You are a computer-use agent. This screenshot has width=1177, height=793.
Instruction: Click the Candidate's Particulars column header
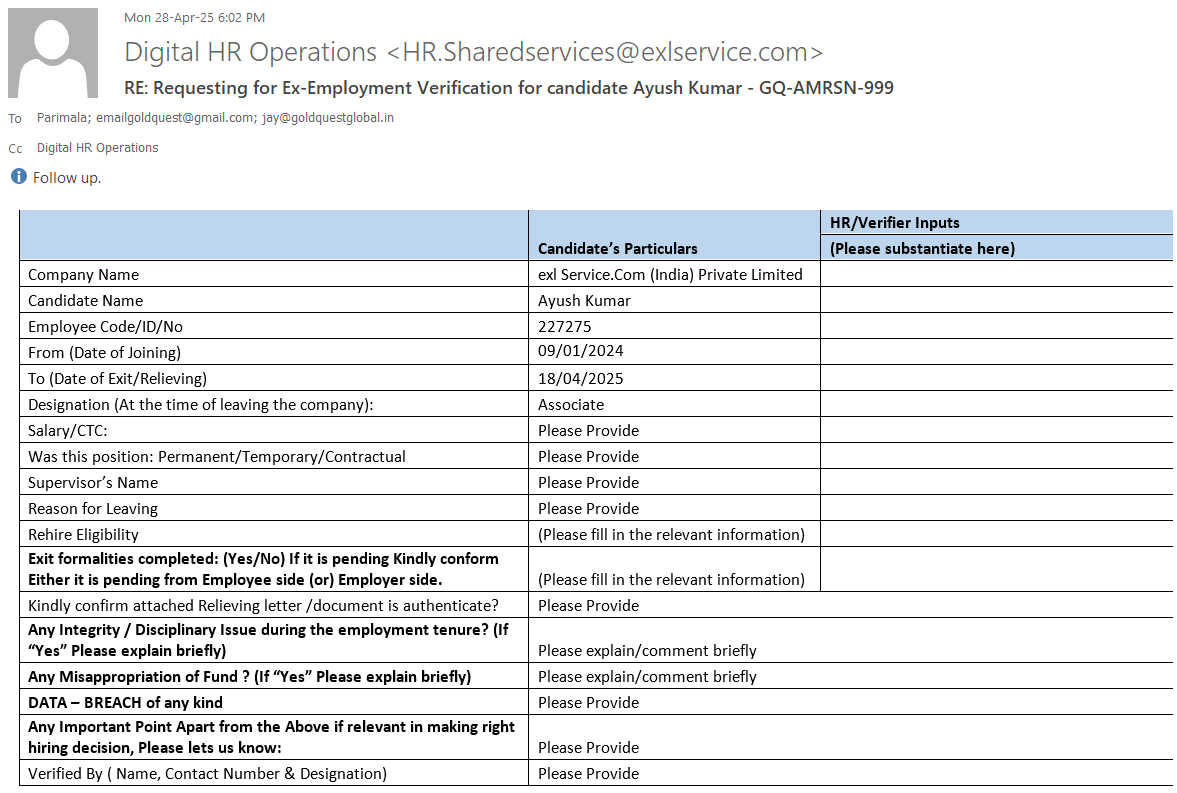pos(618,249)
